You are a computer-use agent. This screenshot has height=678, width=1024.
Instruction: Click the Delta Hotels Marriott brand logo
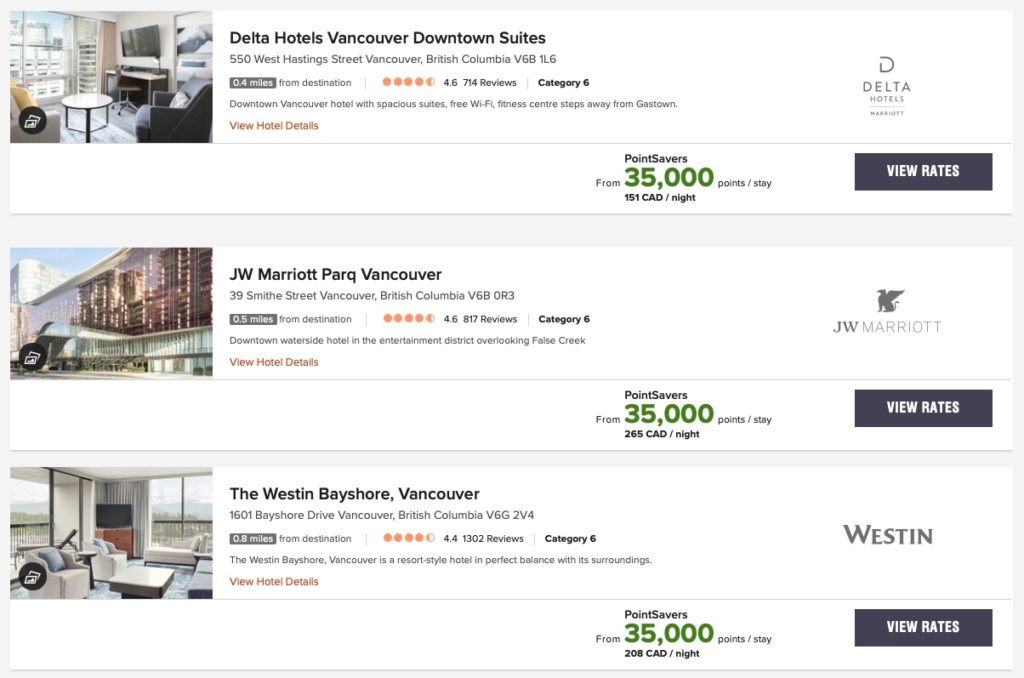(x=886, y=87)
